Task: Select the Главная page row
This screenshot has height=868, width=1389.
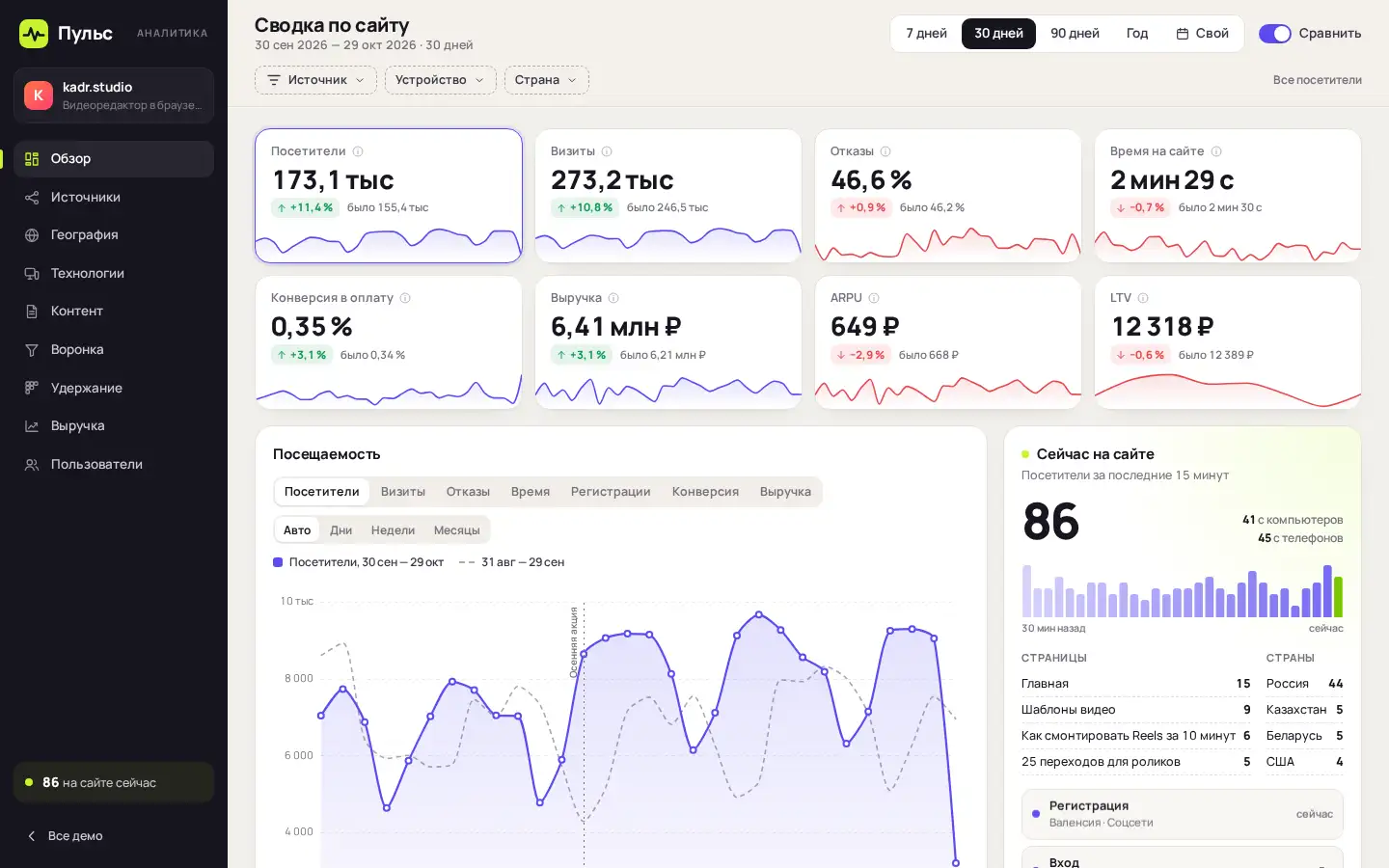Action: (x=1135, y=684)
